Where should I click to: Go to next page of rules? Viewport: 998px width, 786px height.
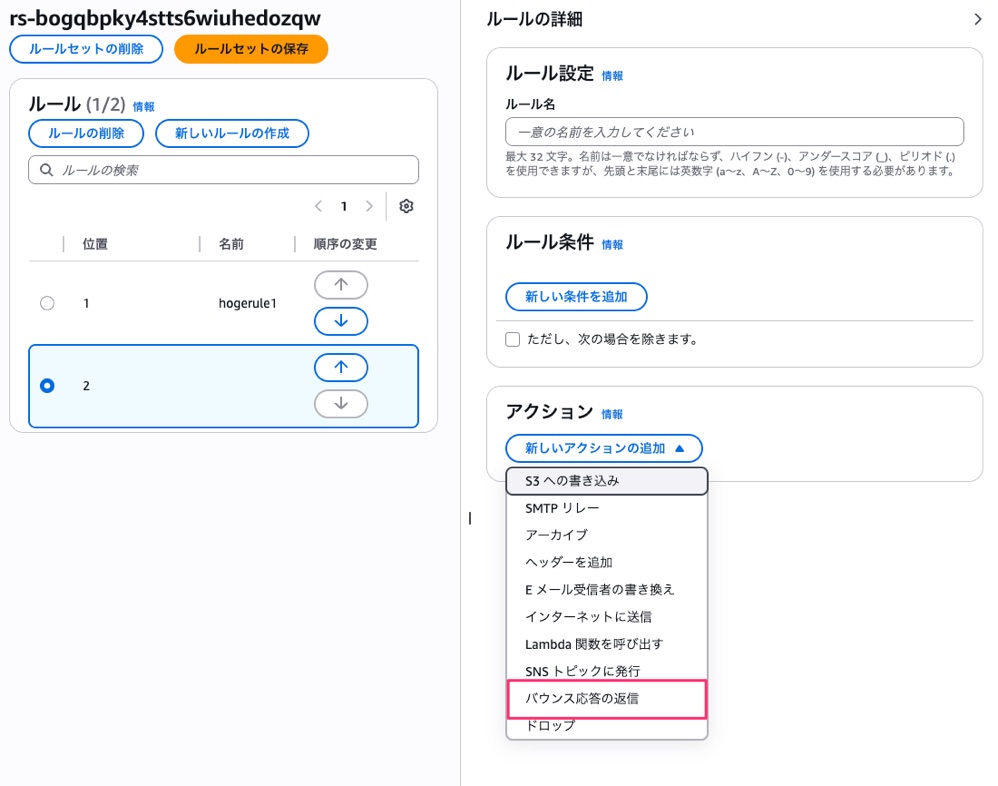tap(369, 207)
